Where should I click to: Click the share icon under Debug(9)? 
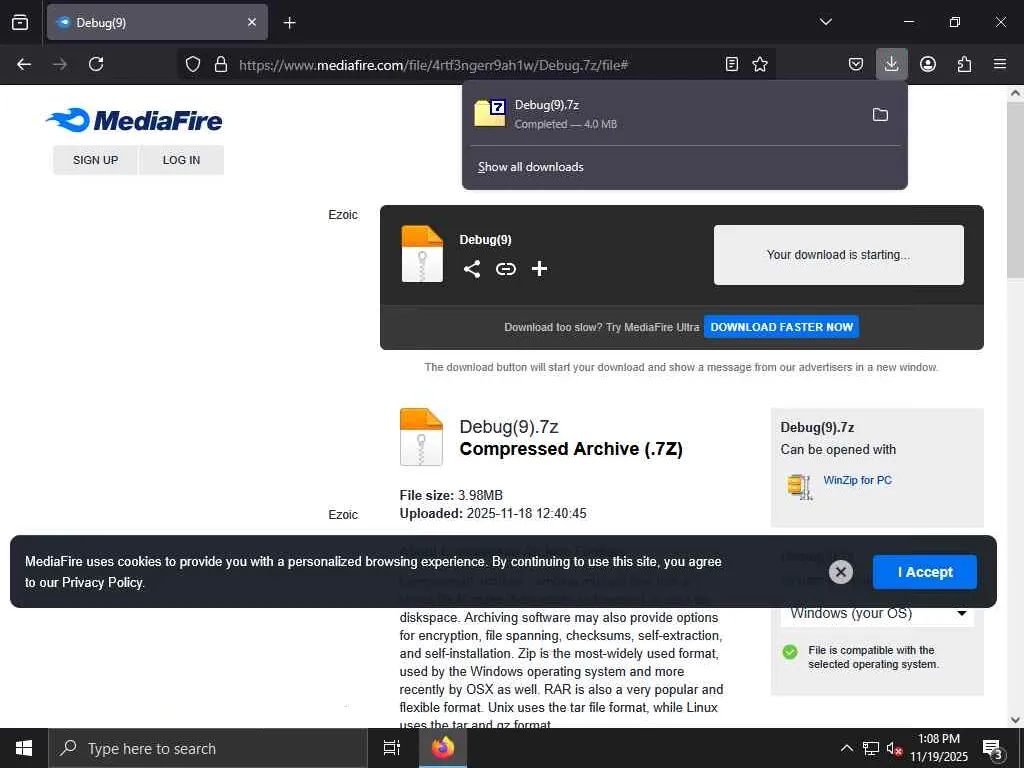[x=472, y=269]
